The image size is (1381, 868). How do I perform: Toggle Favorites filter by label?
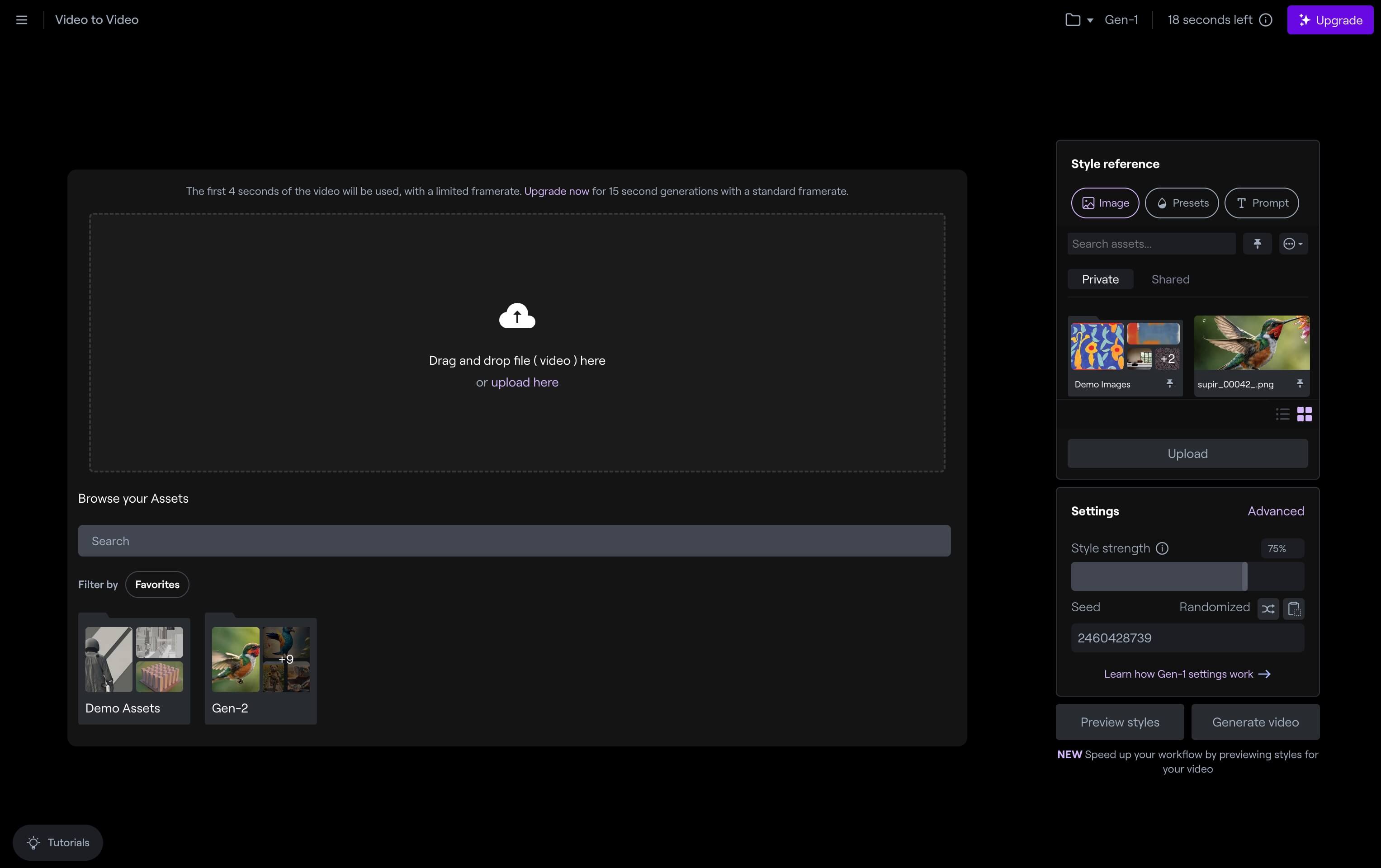point(157,584)
